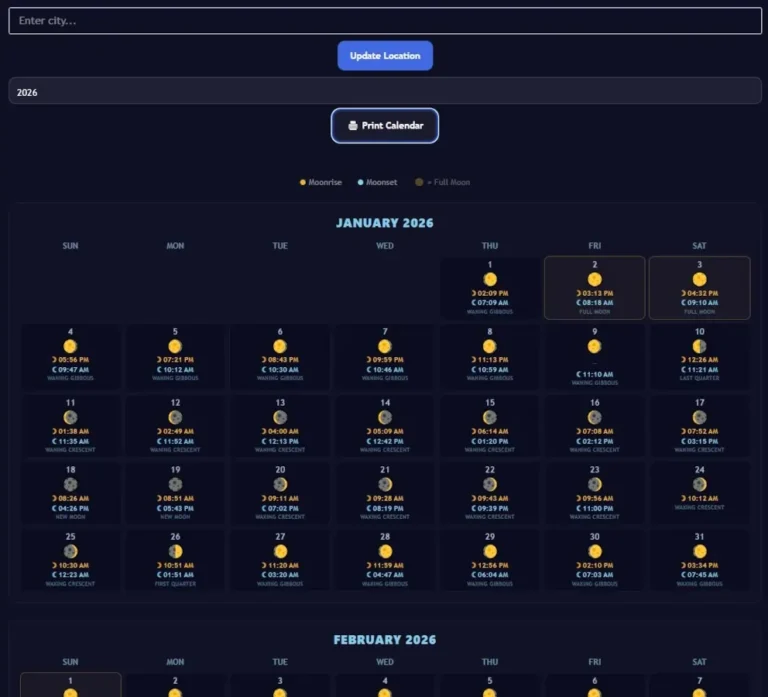
Task: Click the FIRST QUARTER label on January 26
Action: tap(175, 584)
